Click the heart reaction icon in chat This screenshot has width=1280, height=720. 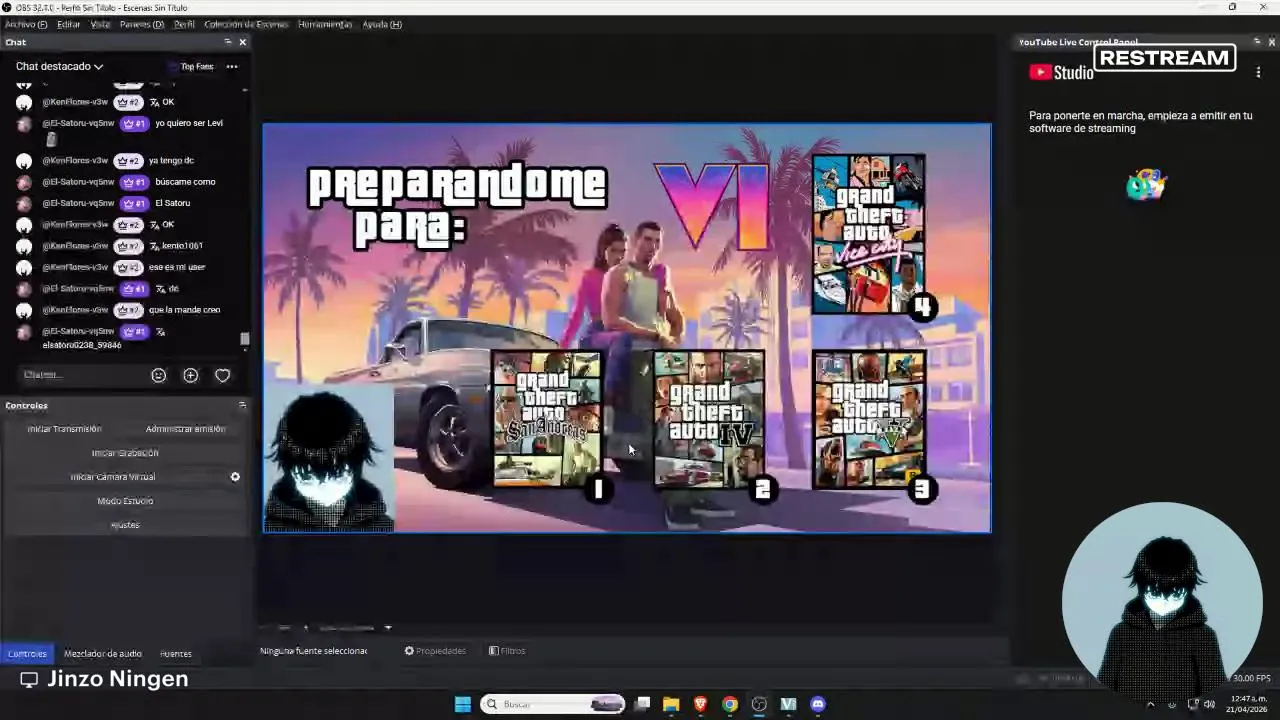tap(222, 375)
